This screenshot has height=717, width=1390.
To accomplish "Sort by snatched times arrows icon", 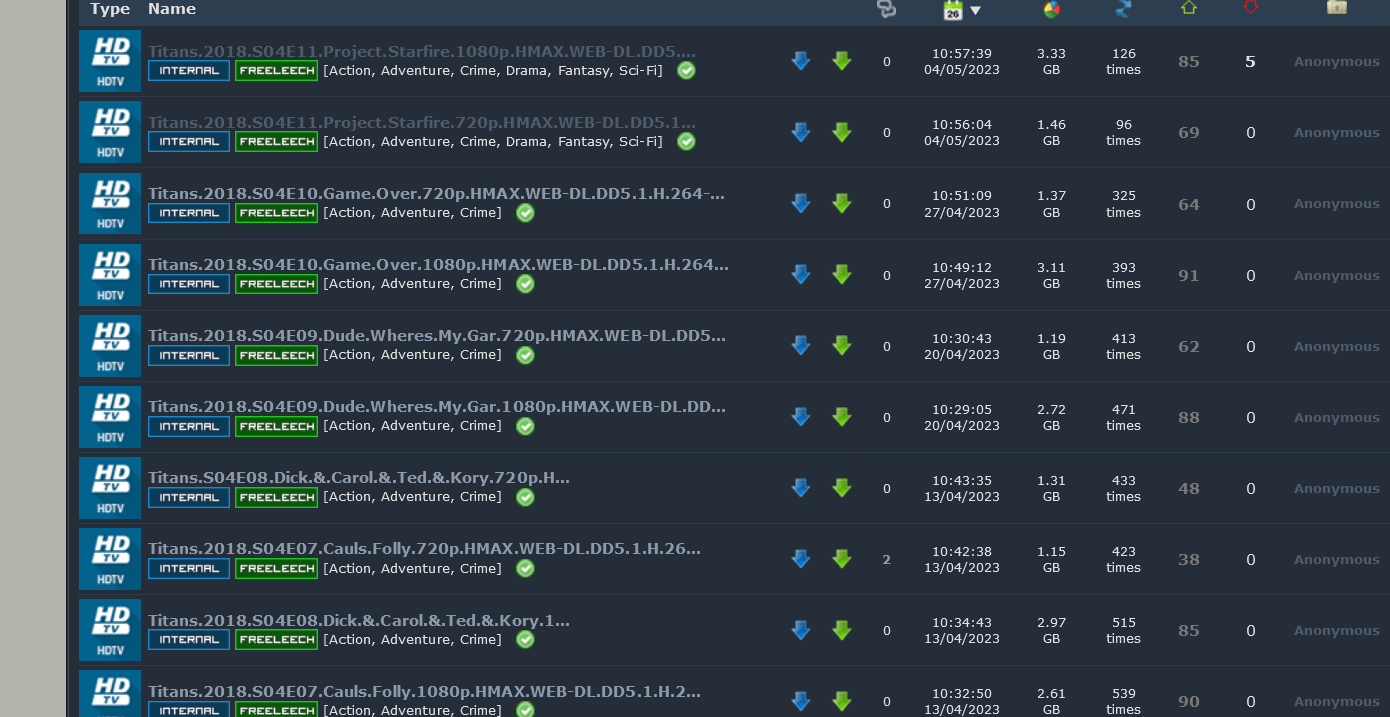I will pos(1123,8).
